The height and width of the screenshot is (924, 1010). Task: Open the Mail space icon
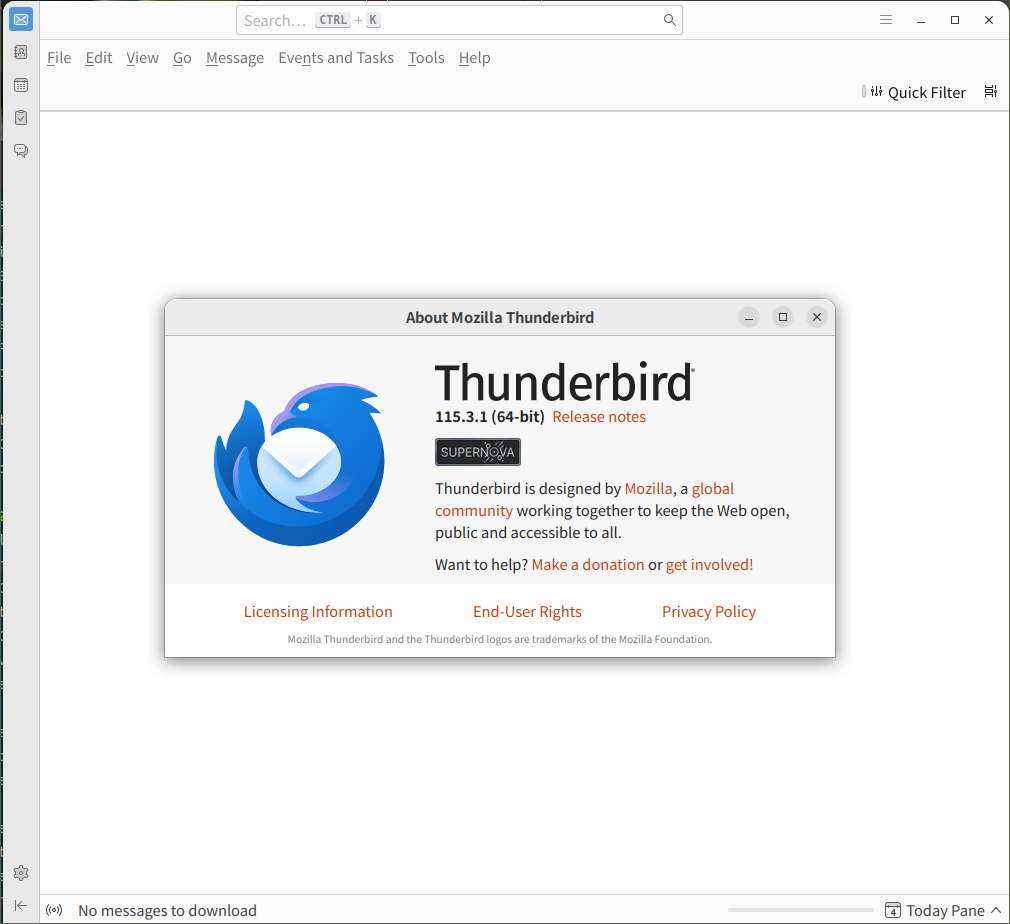point(21,20)
